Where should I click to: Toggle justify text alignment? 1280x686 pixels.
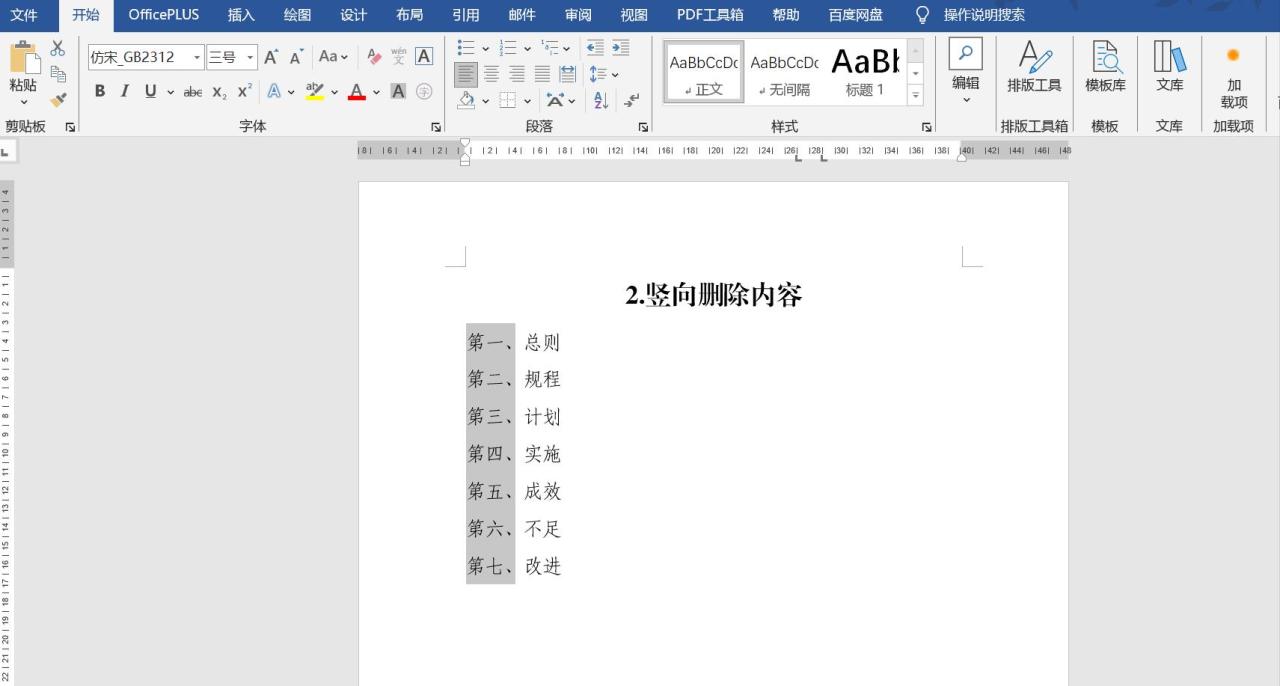[x=542, y=74]
